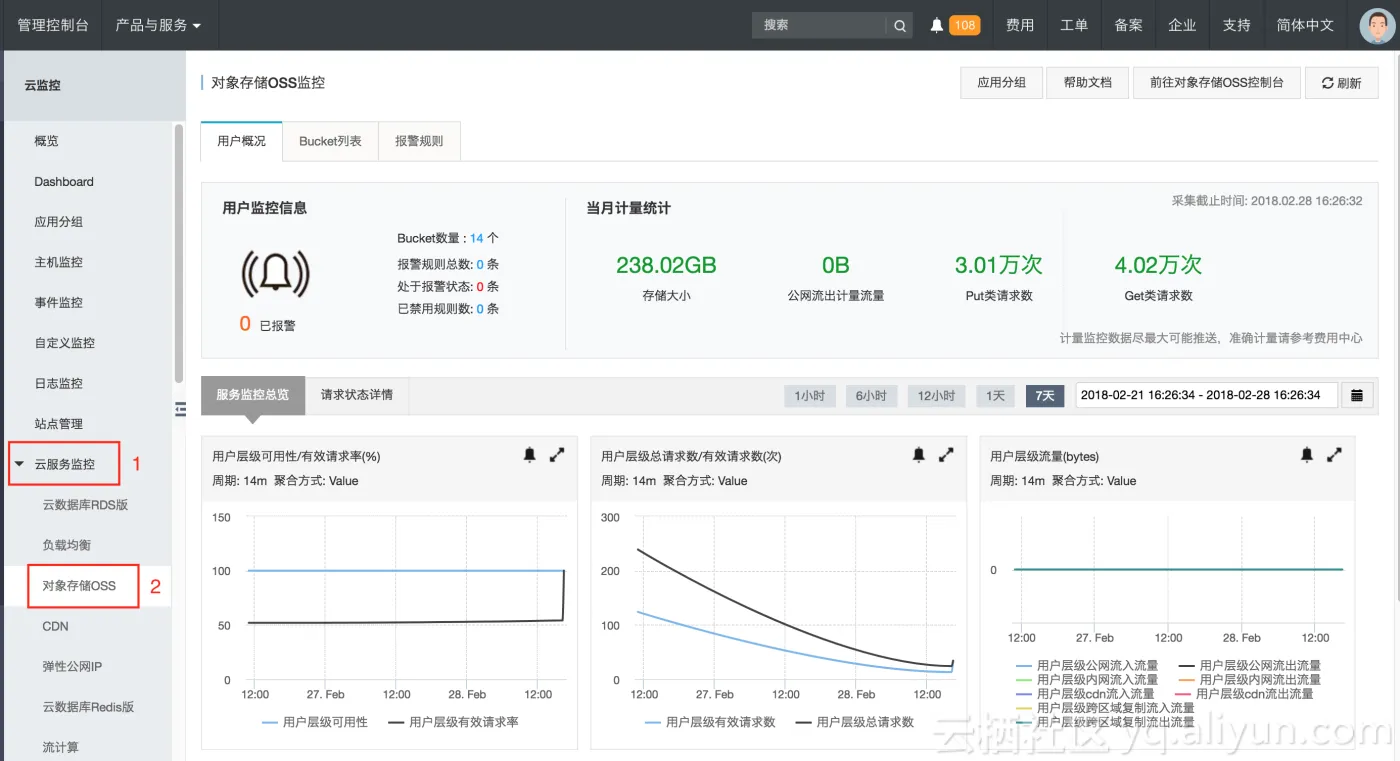The image size is (1400, 761).
Task: Select the 1小时 time range
Action: coord(810,396)
